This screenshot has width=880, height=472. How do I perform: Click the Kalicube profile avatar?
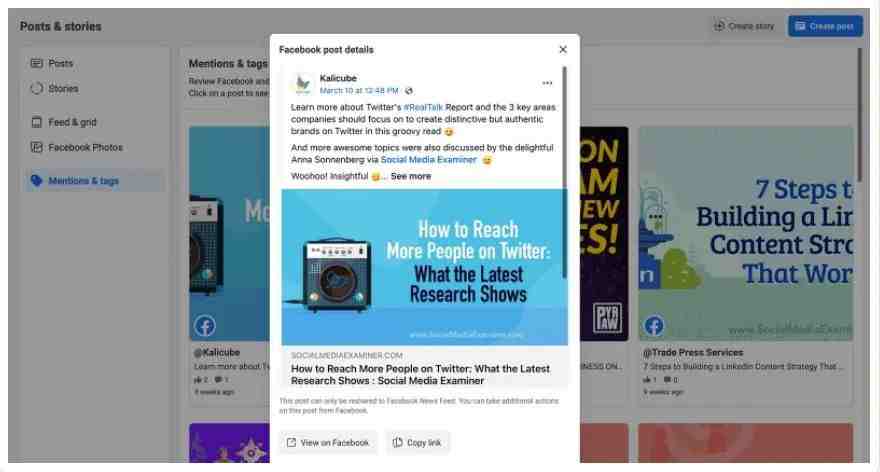click(303, 84)
